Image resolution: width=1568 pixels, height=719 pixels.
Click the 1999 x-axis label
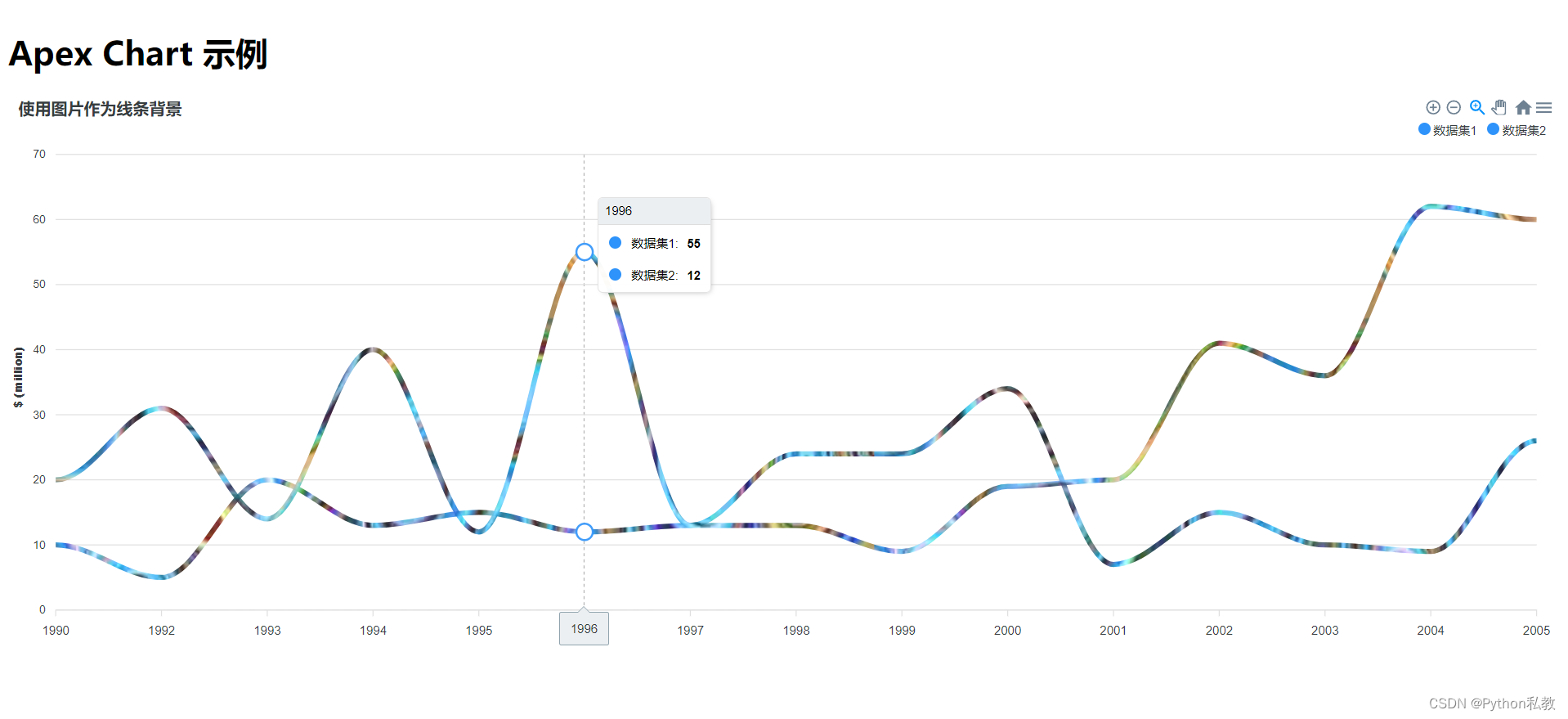[902, 630]
